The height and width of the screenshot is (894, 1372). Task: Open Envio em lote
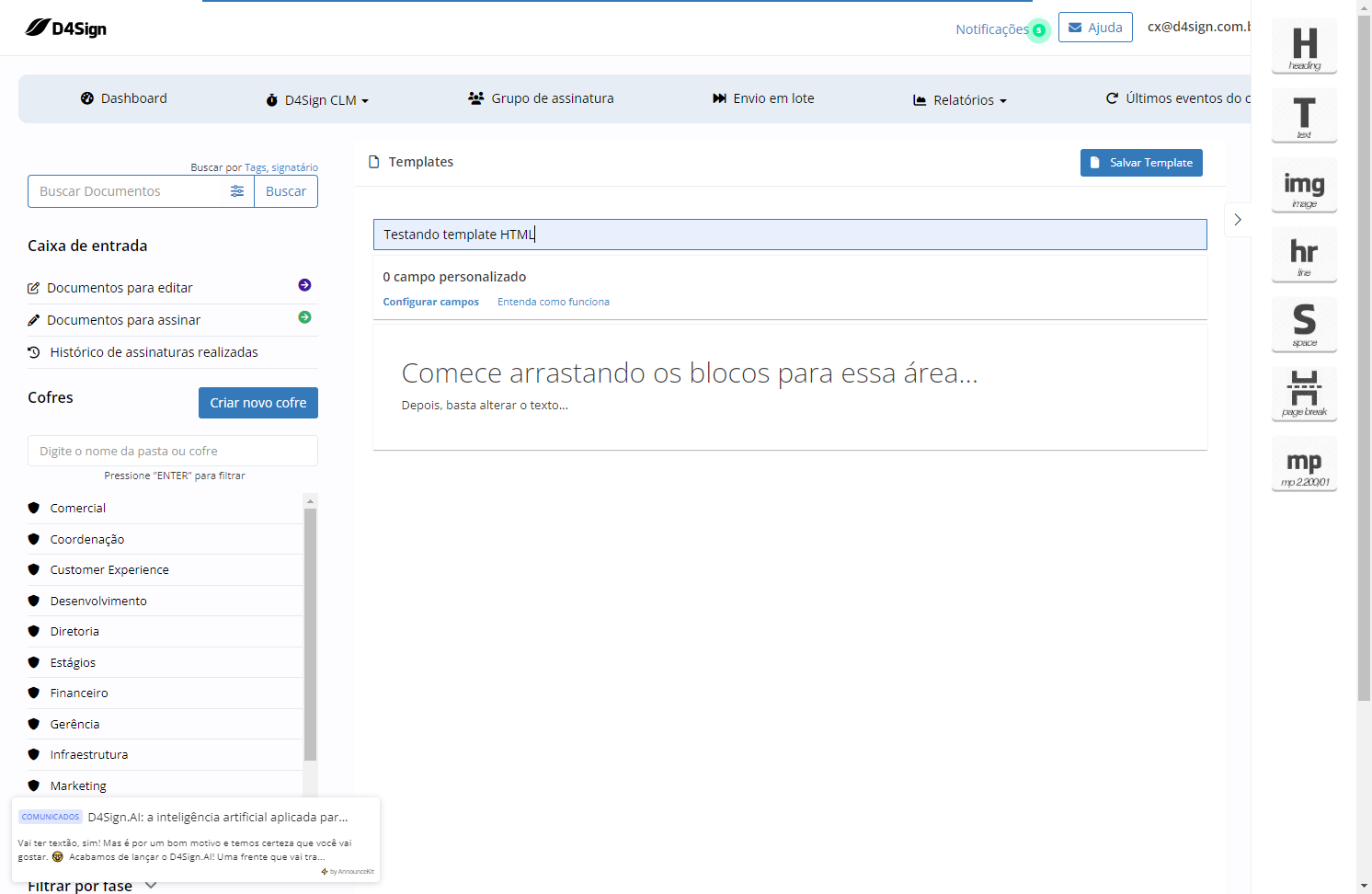(763, 98)
